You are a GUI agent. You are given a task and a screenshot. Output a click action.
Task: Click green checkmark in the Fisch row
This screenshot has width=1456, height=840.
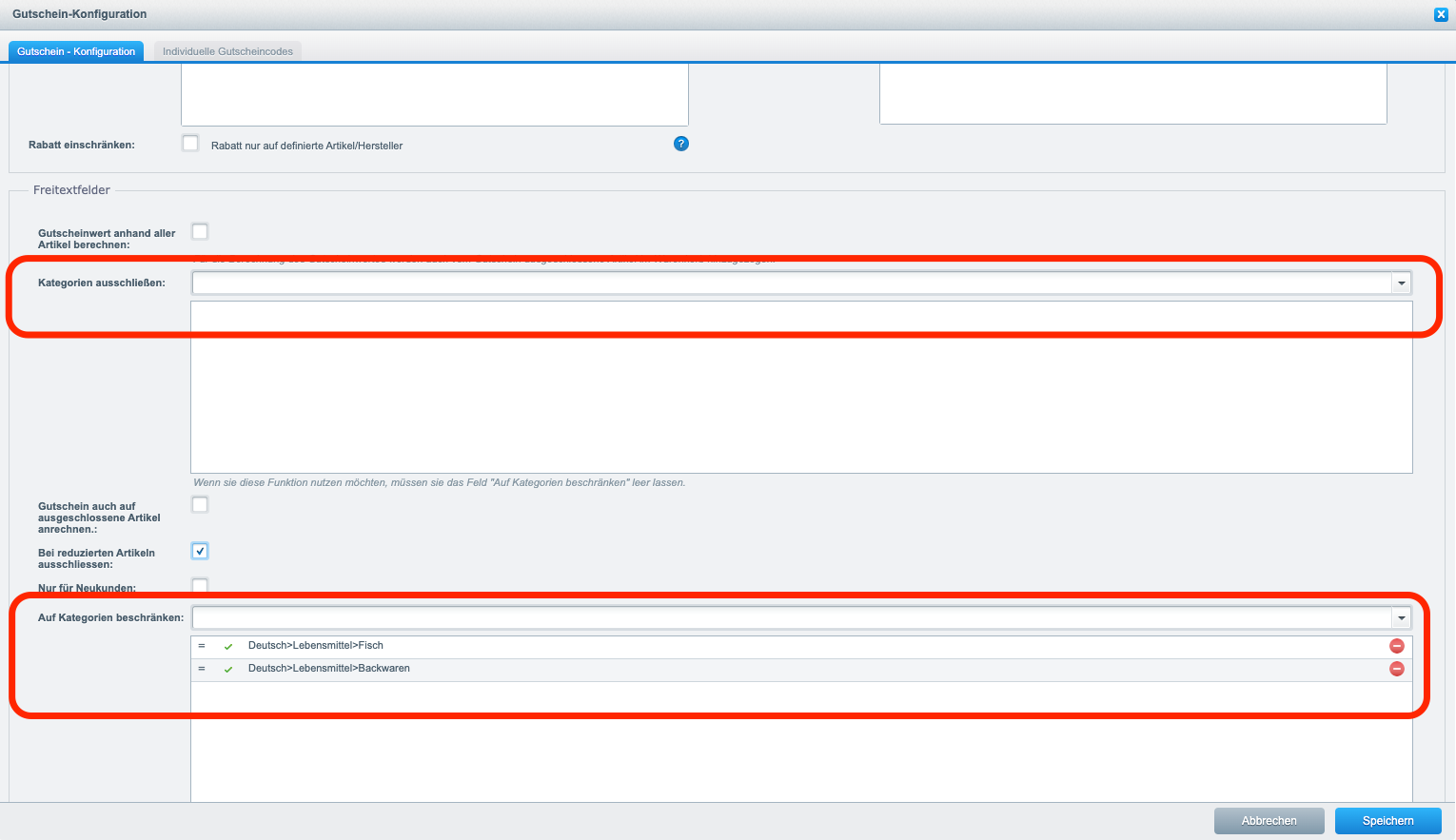point(228,647)
